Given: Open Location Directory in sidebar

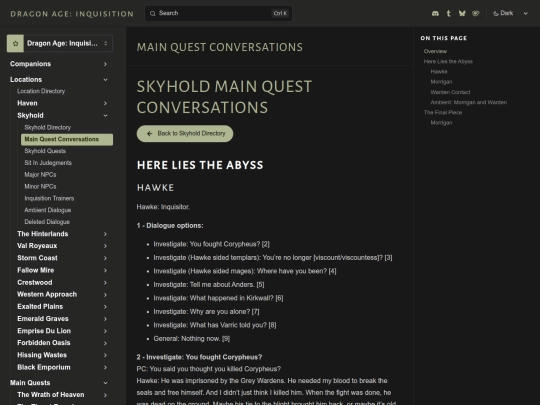Looking at the screenshot, I should tap(41, 91).
